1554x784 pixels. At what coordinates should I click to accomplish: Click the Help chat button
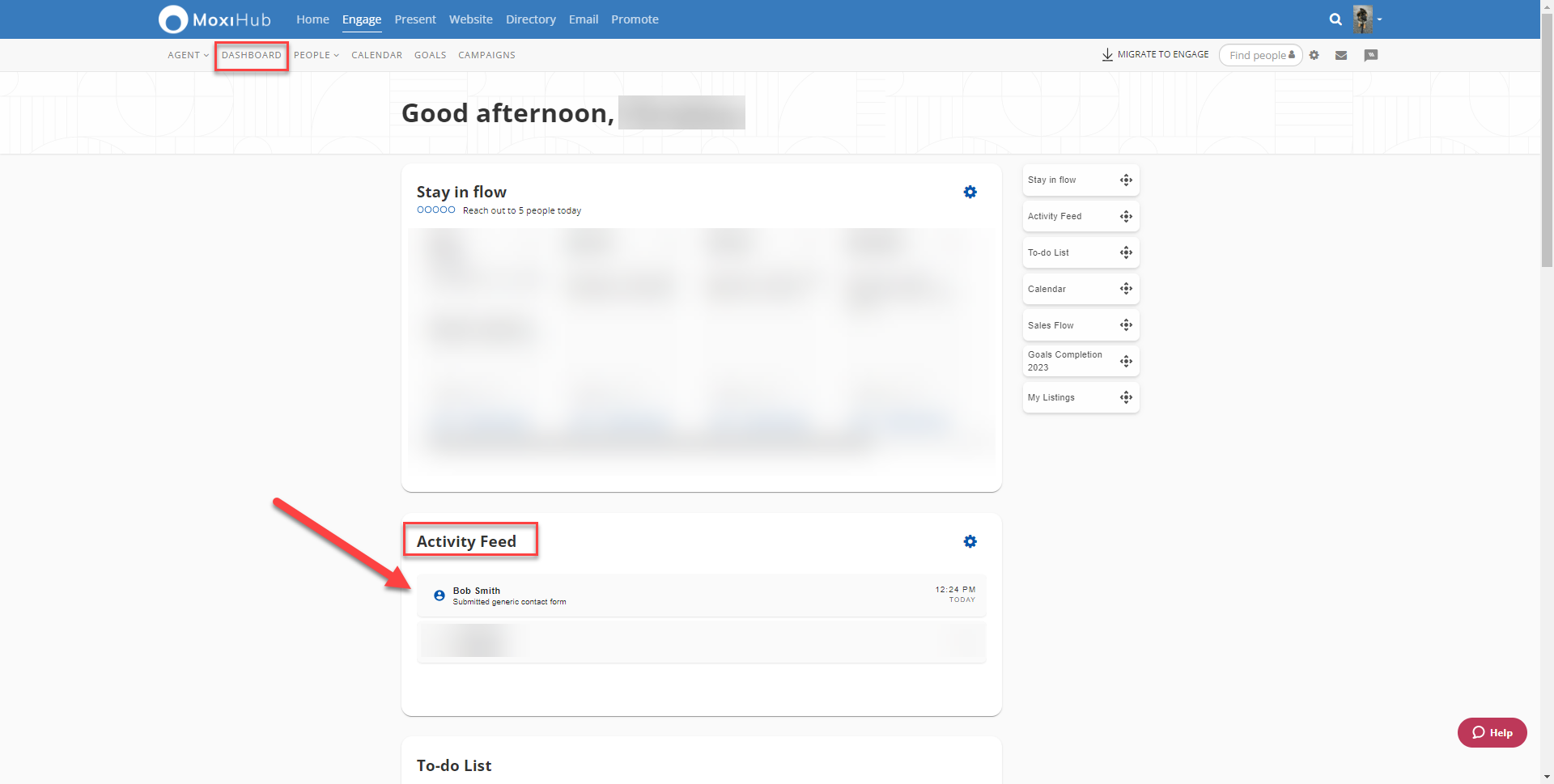tap(1492, 732)
